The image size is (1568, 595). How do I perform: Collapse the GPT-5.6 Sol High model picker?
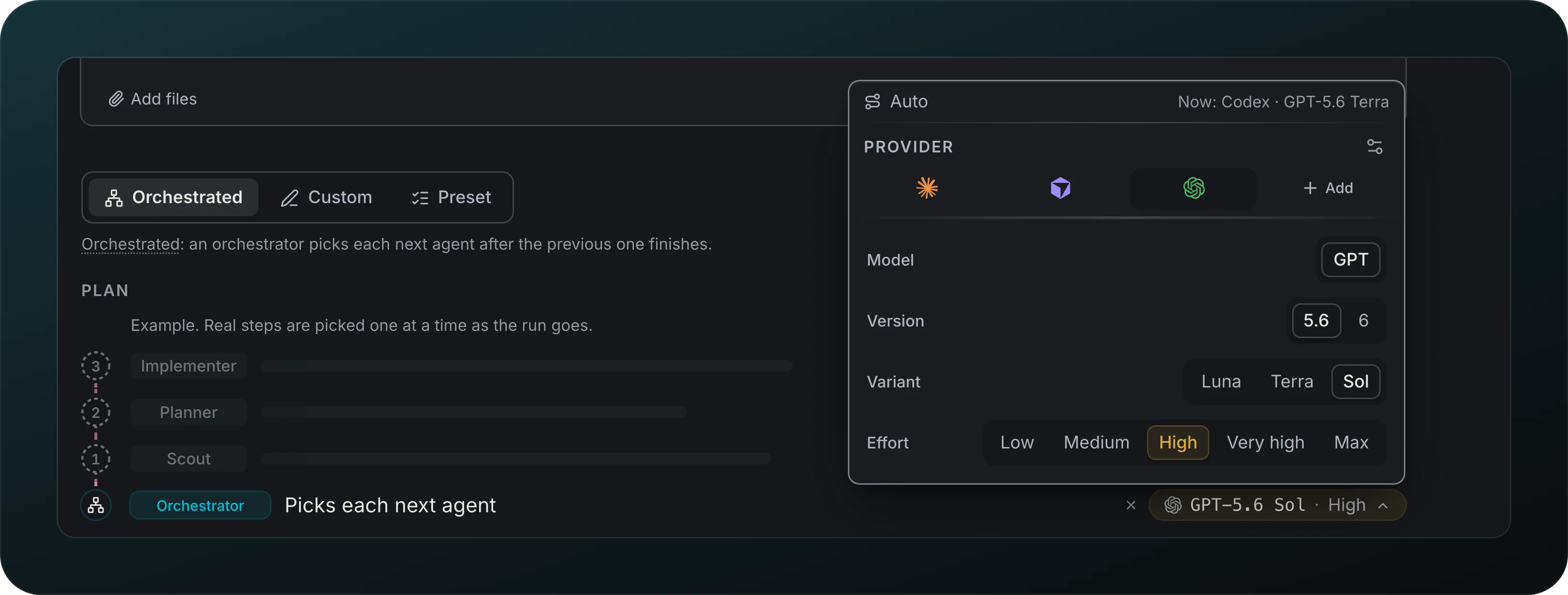1382,506
